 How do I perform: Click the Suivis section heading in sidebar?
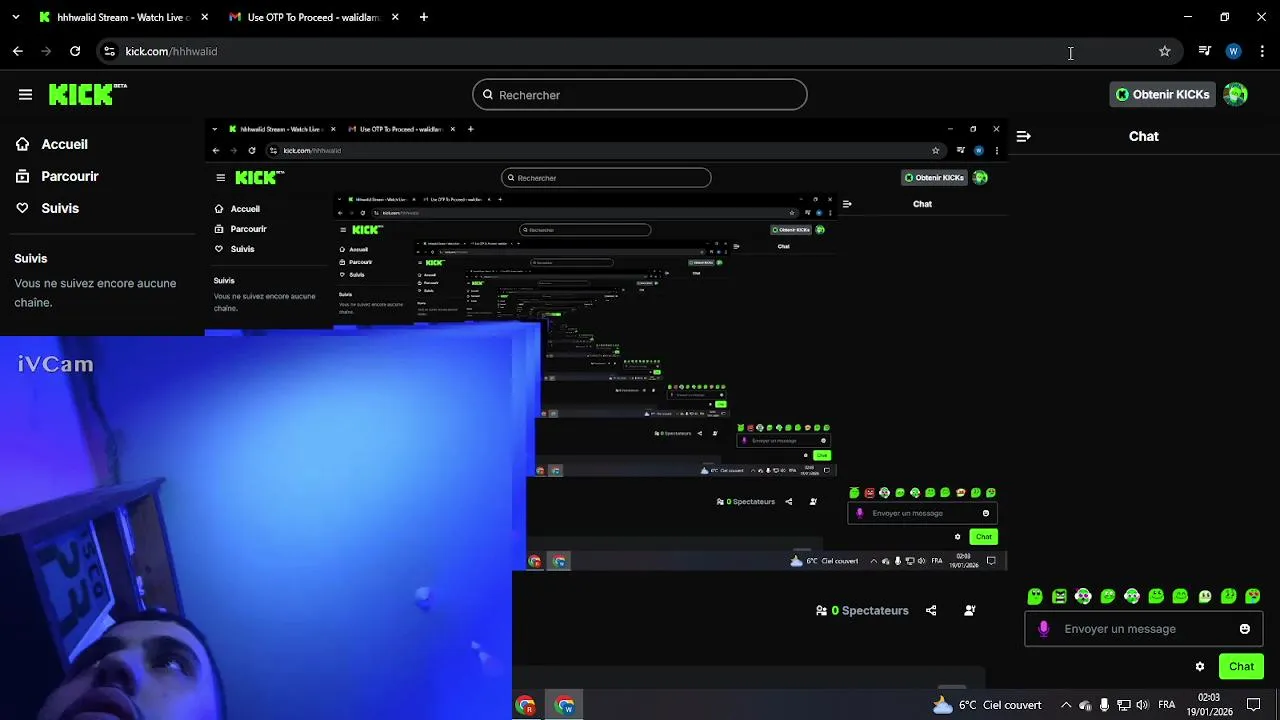coord(31,258)
